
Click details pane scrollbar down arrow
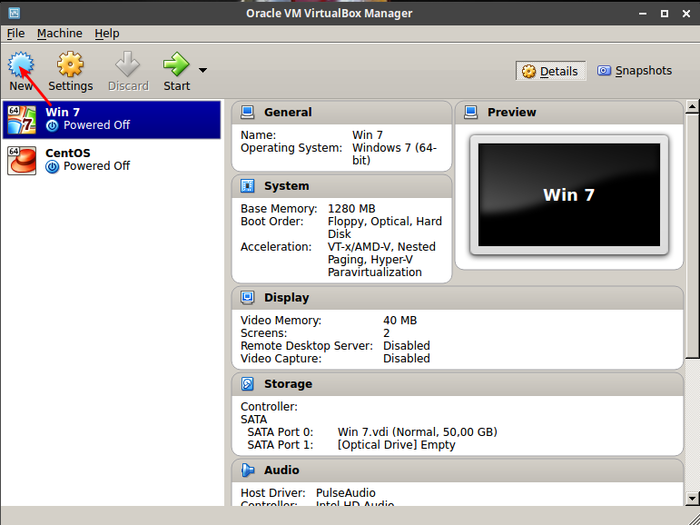tap(692, 498)
